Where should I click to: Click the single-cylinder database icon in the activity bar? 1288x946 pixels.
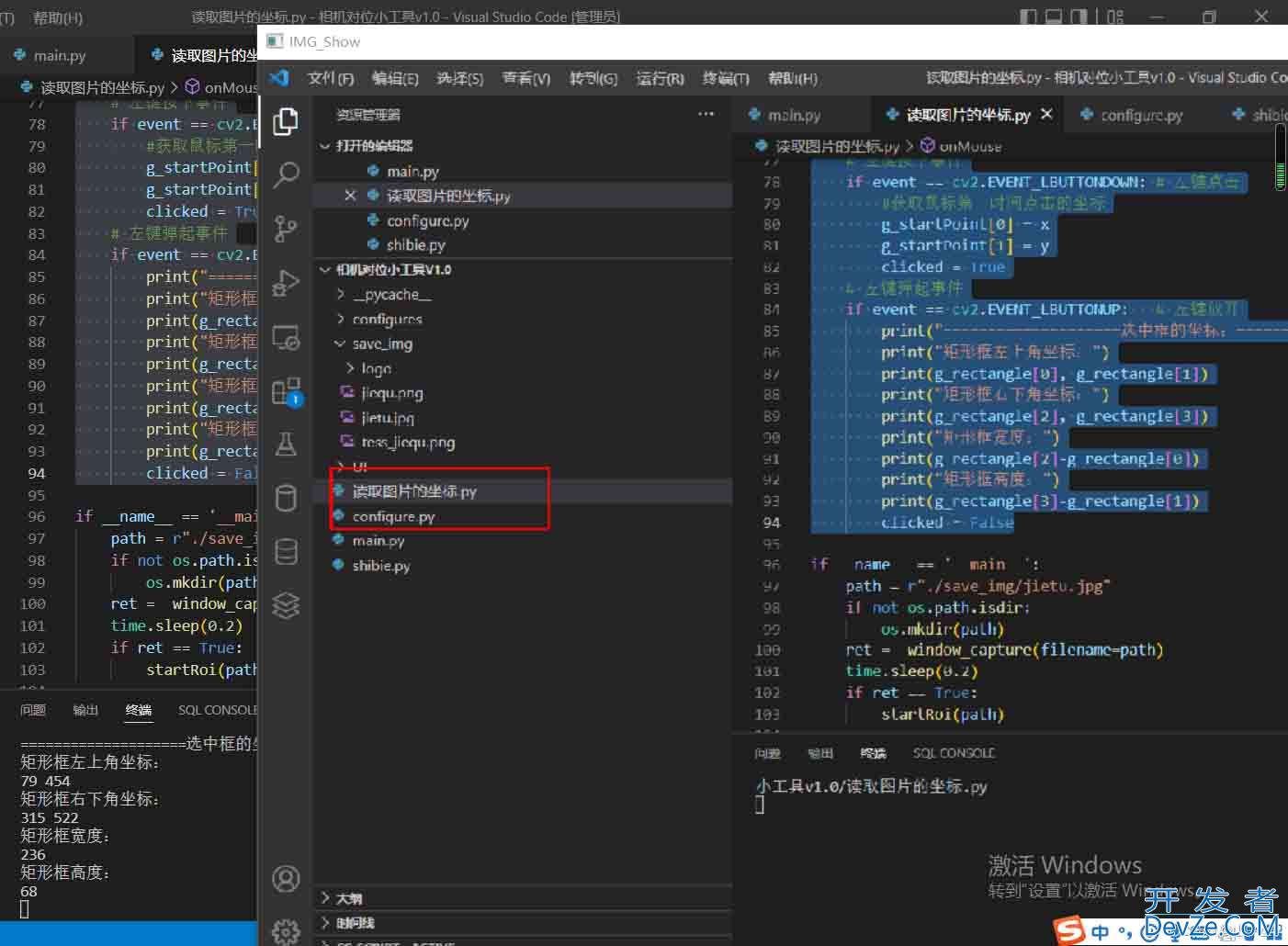[x=286, y=498]
